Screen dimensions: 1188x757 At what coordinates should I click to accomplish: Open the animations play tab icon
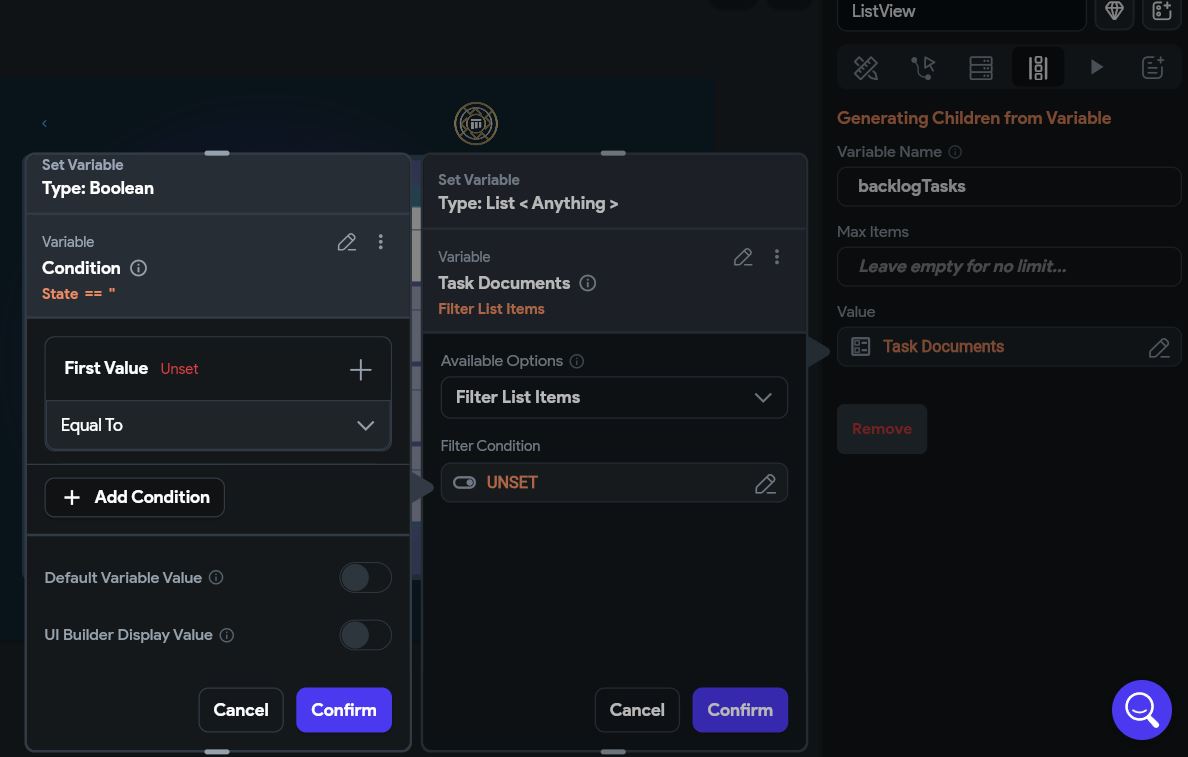(x=1096, y=68)
